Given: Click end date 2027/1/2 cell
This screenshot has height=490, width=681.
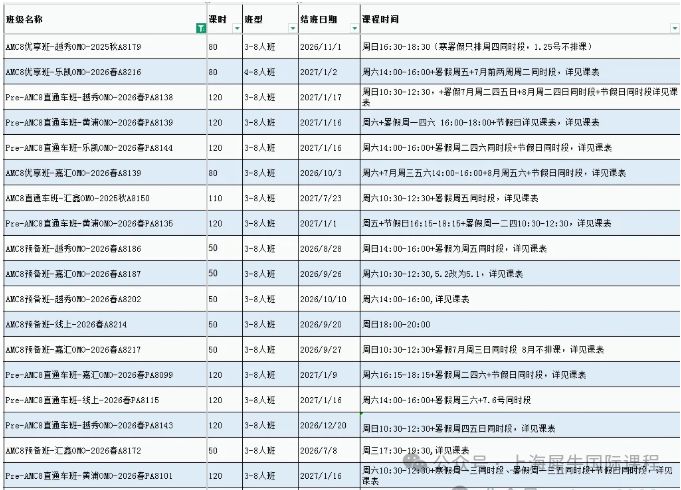Looking at the screenshot, I should 329,72.
